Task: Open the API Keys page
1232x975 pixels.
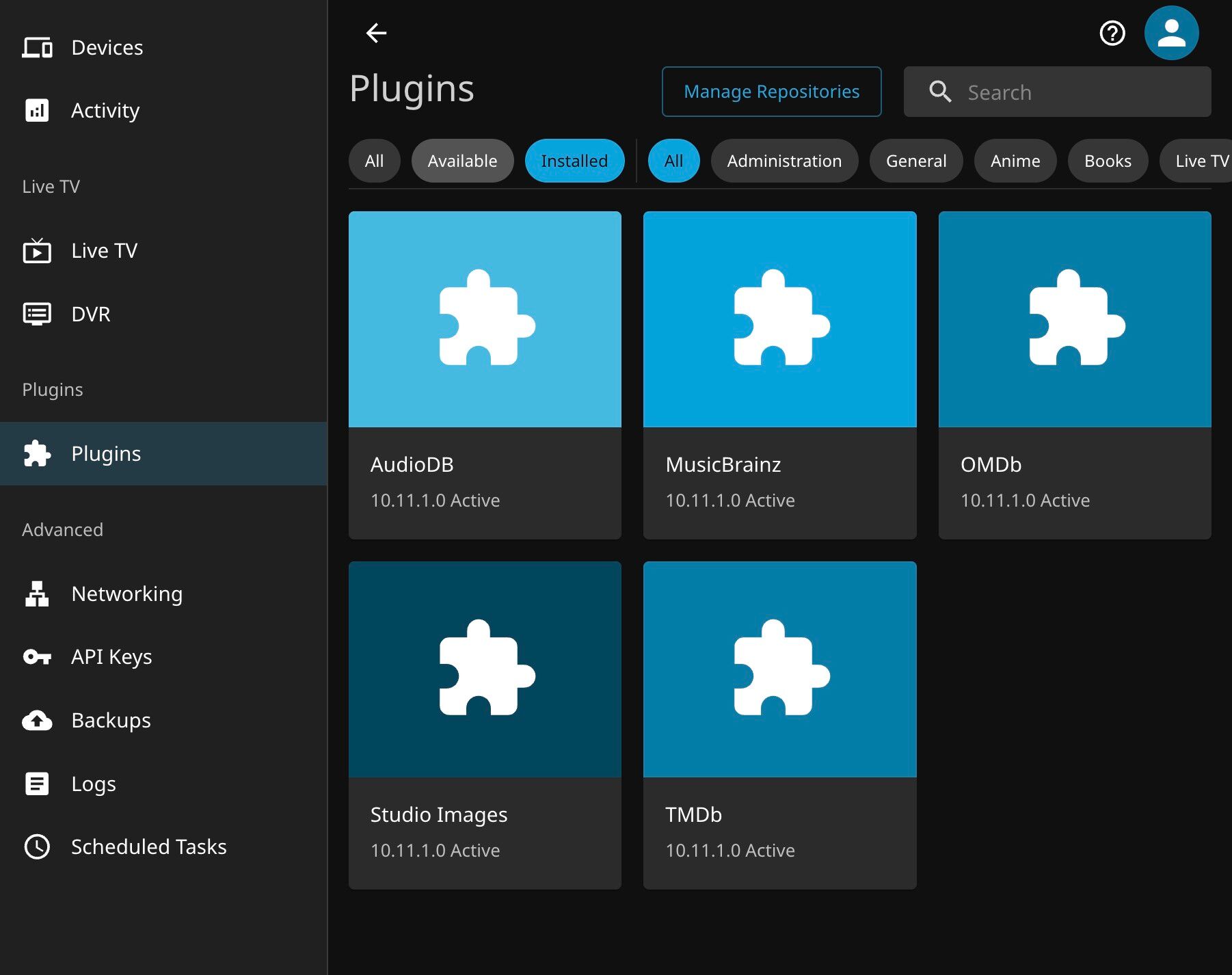Action: [x=163, y=657]
